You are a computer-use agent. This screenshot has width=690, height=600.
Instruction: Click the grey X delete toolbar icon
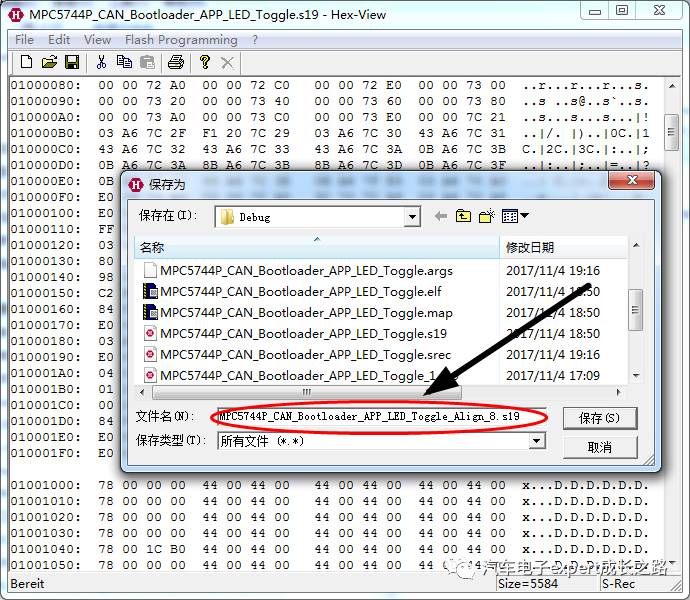point(227,63)
